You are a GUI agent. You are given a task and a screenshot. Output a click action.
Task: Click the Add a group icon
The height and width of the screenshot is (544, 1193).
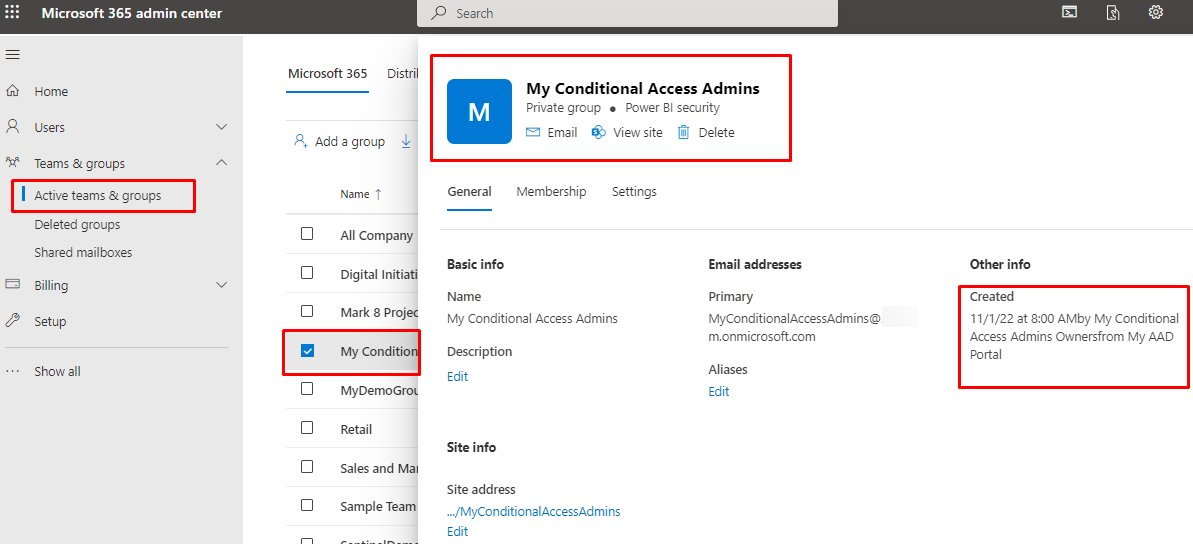[300, 141]
